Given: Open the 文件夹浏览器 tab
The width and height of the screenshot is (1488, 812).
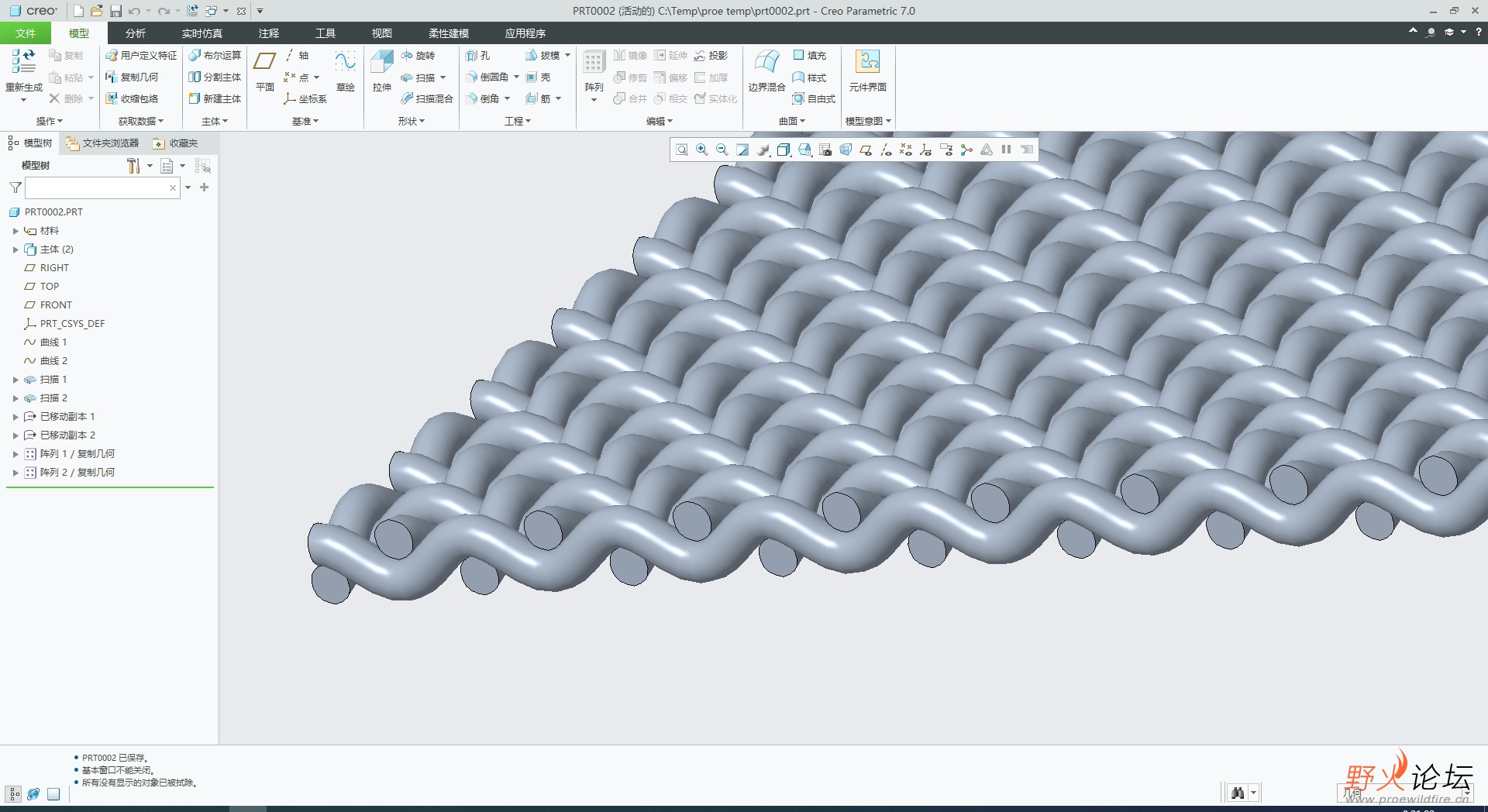Looking at the screenshot, I should (x=103, y=143).
